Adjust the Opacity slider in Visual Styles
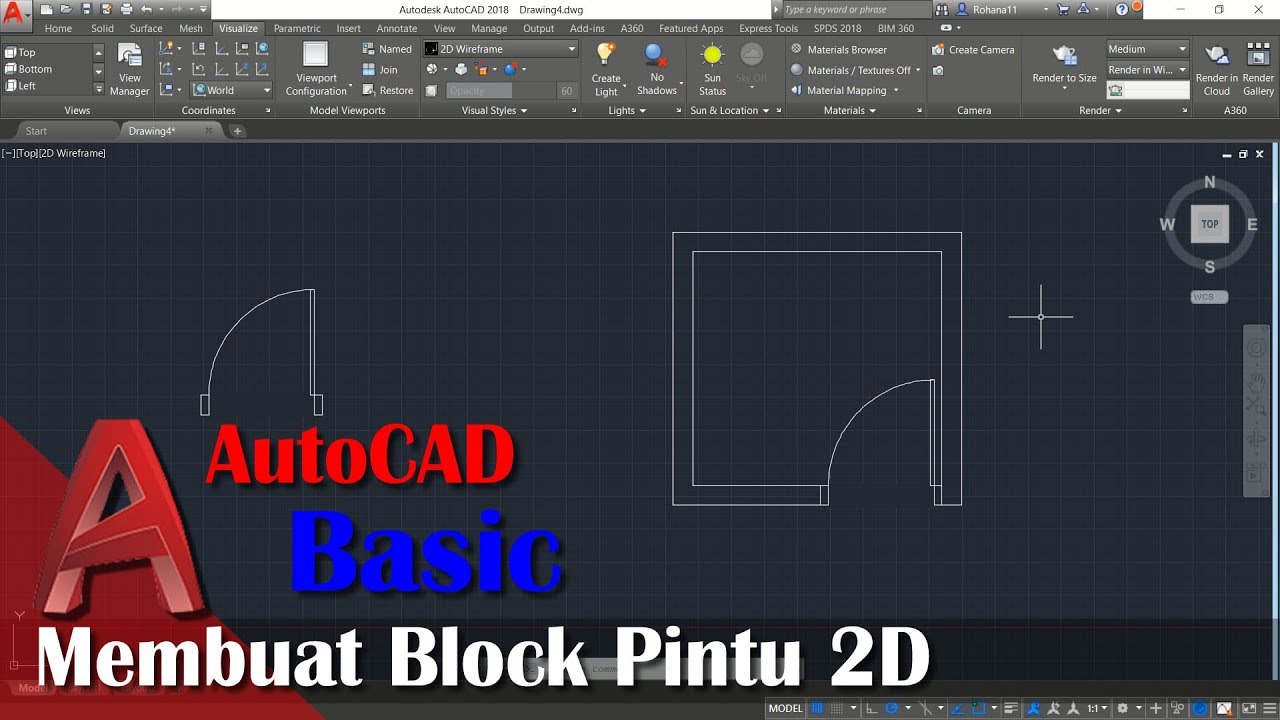 coord(500,90)
